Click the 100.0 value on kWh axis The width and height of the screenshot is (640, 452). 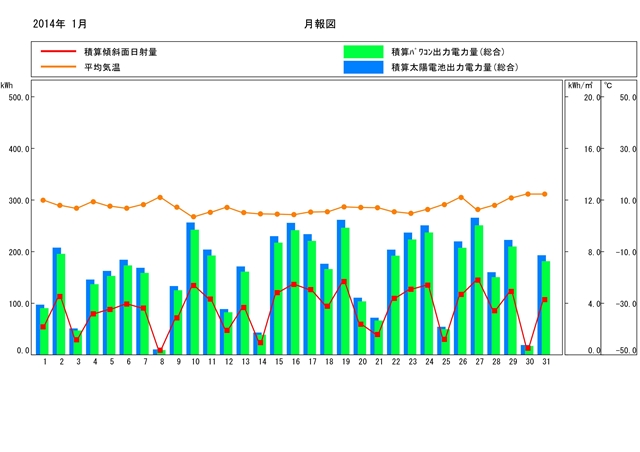pyautogui.click(x=19, y=304)
